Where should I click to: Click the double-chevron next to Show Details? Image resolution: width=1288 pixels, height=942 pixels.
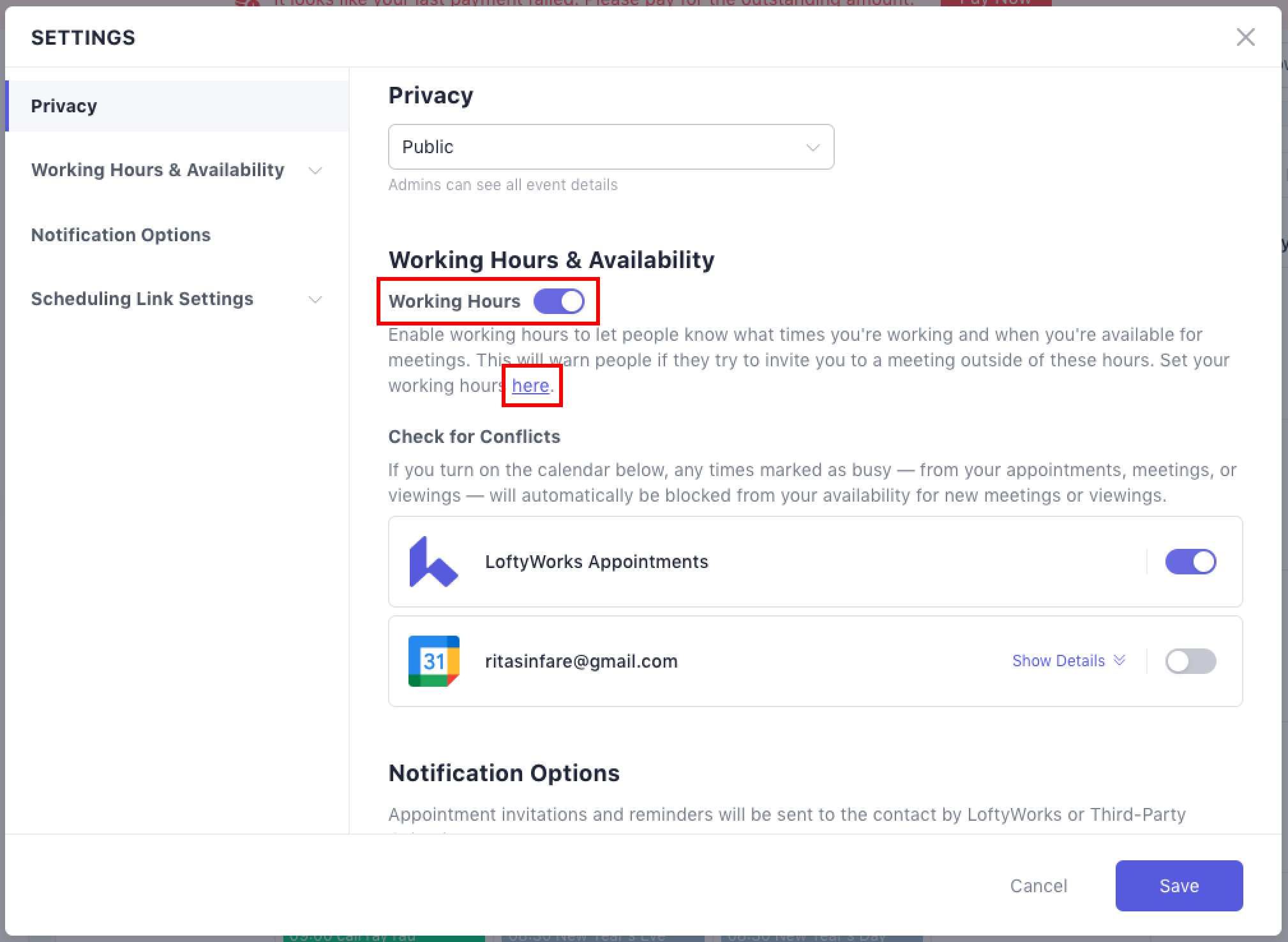[x=1119, y=660]
